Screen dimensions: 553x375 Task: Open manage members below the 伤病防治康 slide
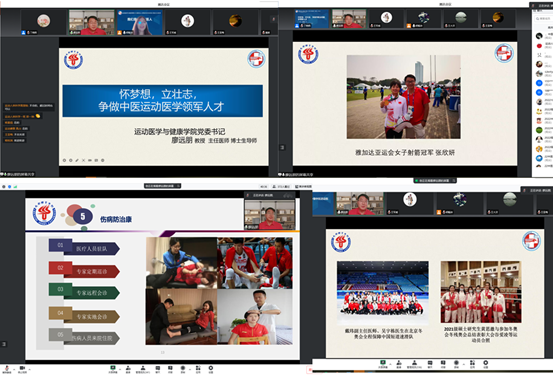(143, 368)
